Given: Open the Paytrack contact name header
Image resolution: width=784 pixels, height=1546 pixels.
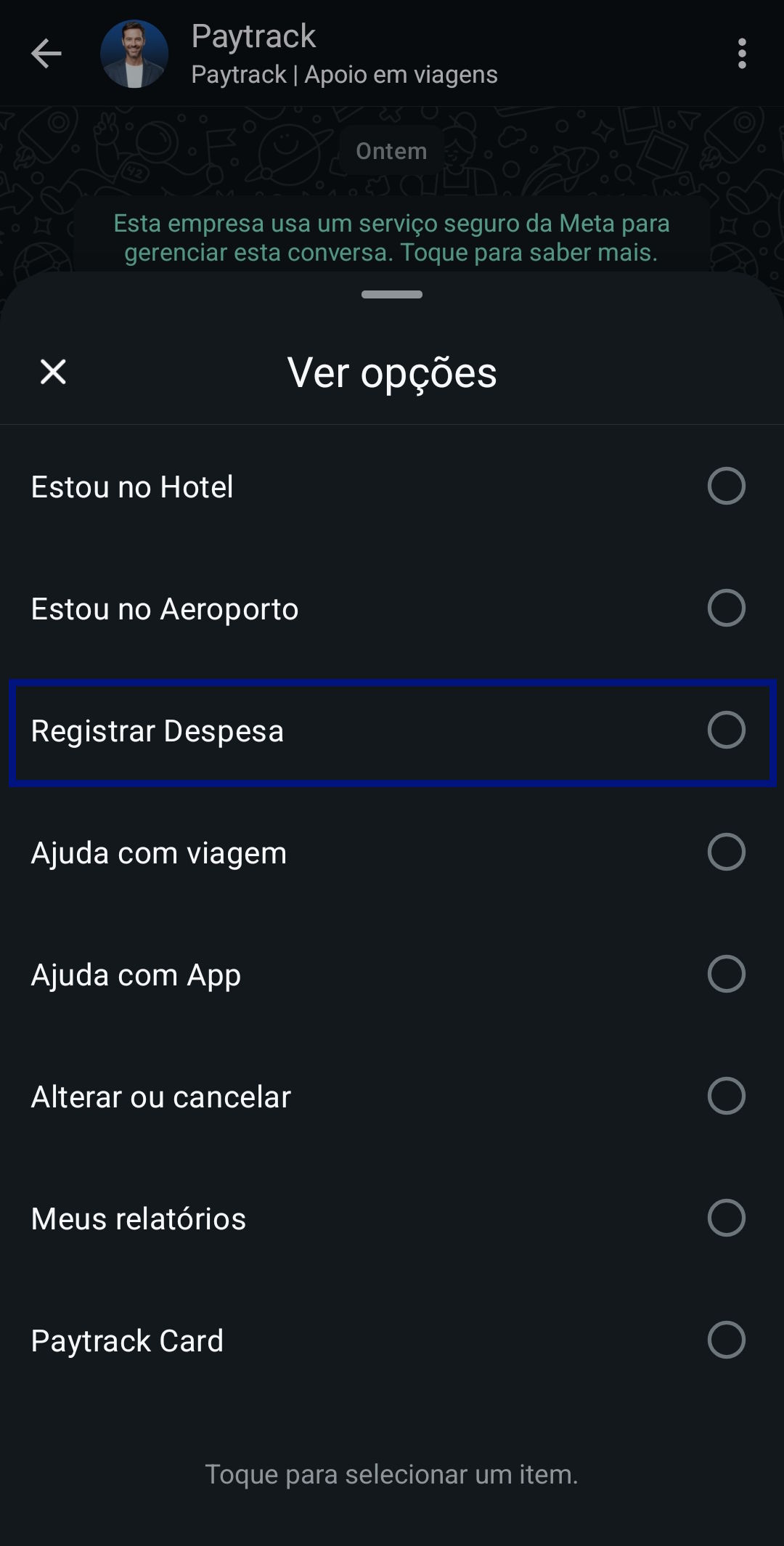Looking at the screenshot, I should [x=253, y=36].
